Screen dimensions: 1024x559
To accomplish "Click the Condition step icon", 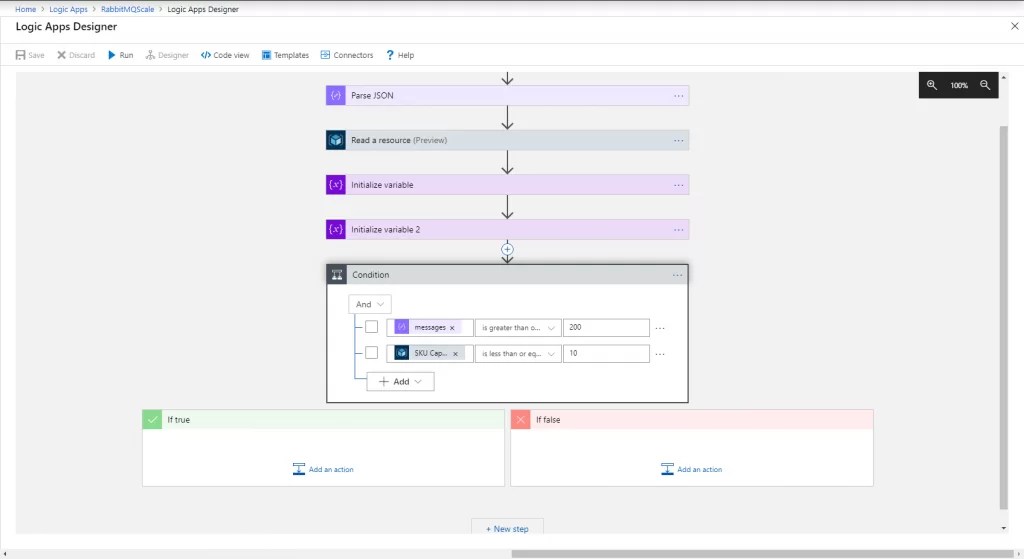I will [337, 275].
